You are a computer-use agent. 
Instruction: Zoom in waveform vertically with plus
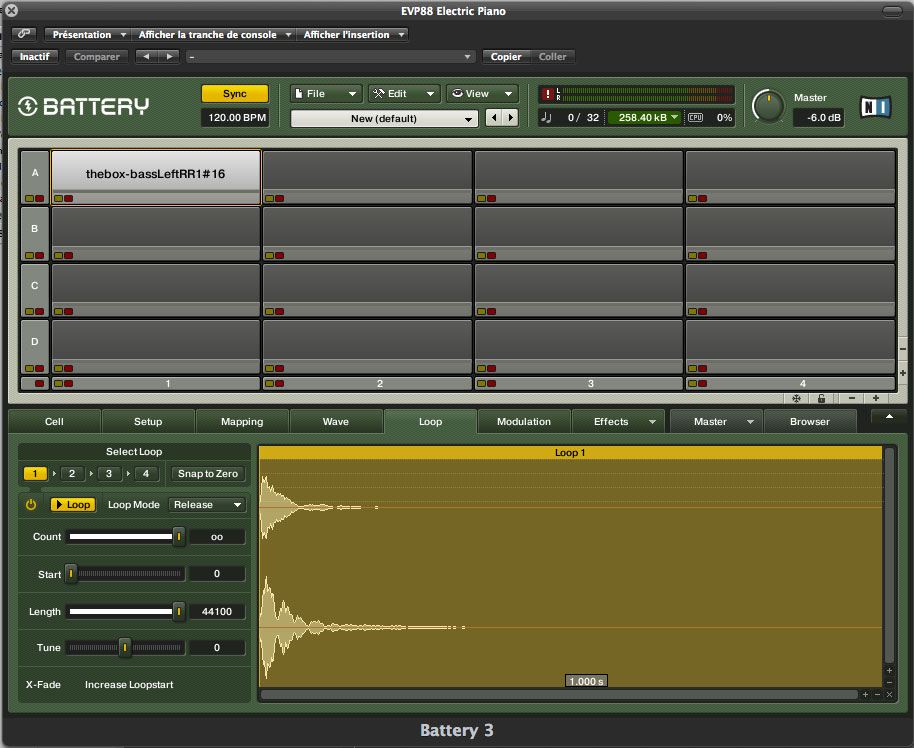889,670
